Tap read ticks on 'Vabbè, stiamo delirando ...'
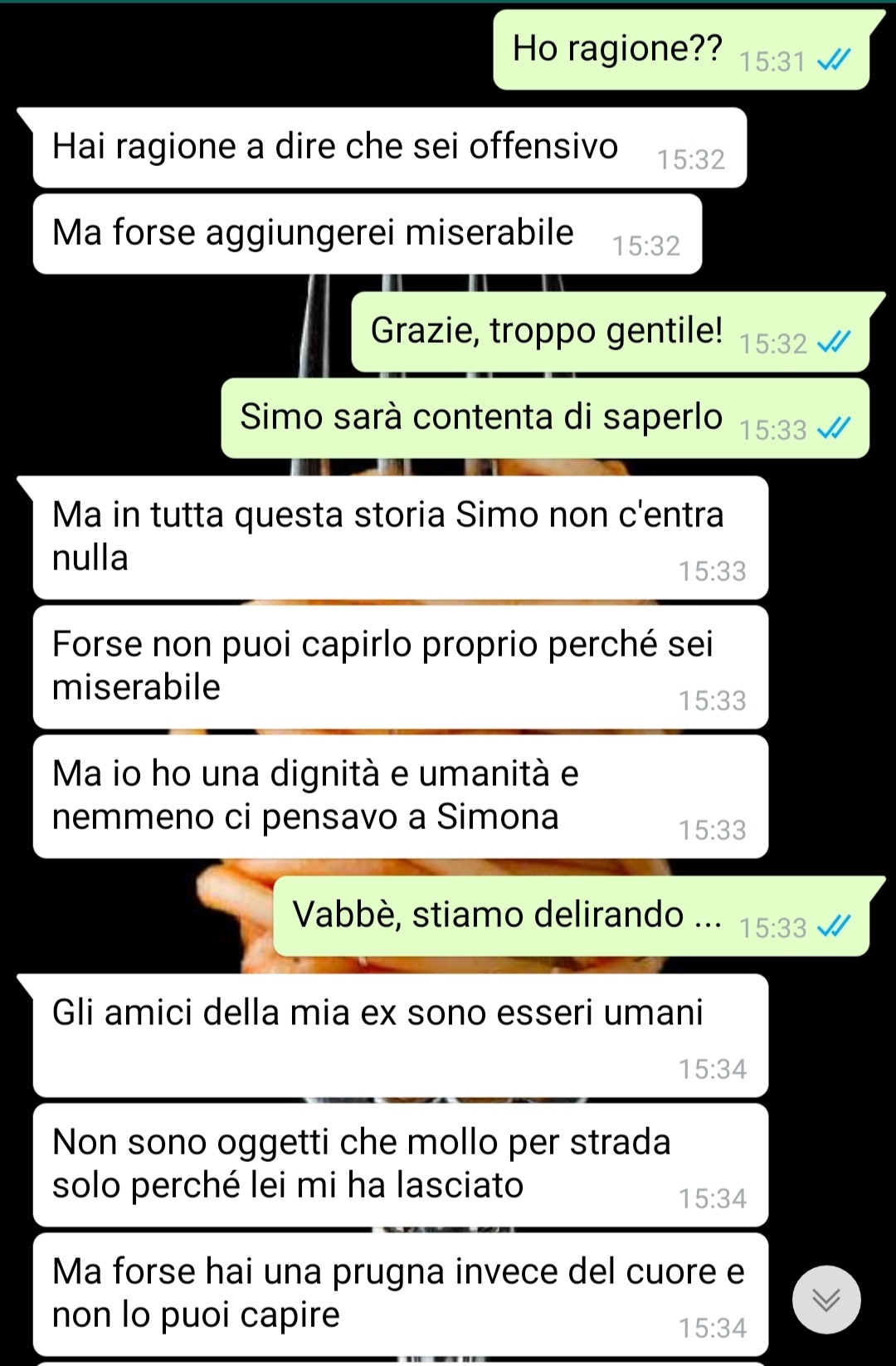896x1366 pixels. [x=834, y=927]
